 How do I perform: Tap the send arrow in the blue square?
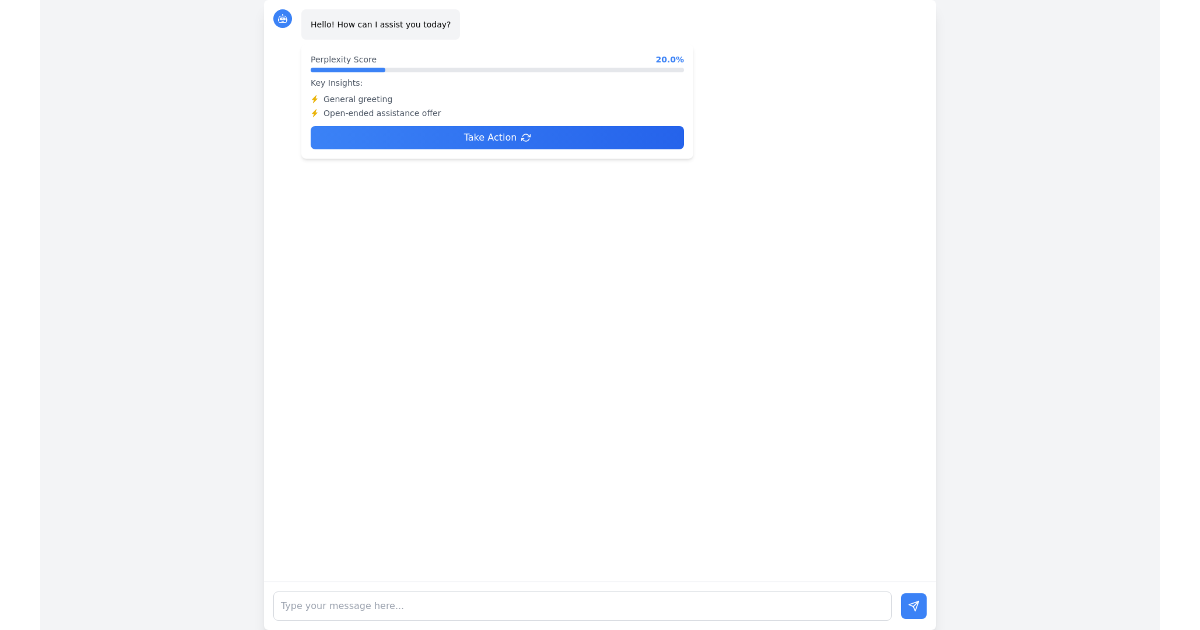tap(913, 606)
